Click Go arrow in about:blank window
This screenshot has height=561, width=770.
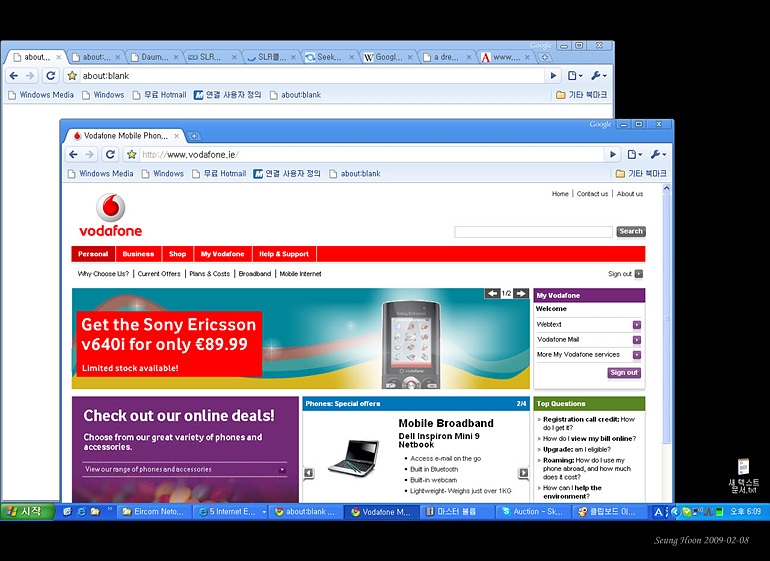tap(553, 76)
